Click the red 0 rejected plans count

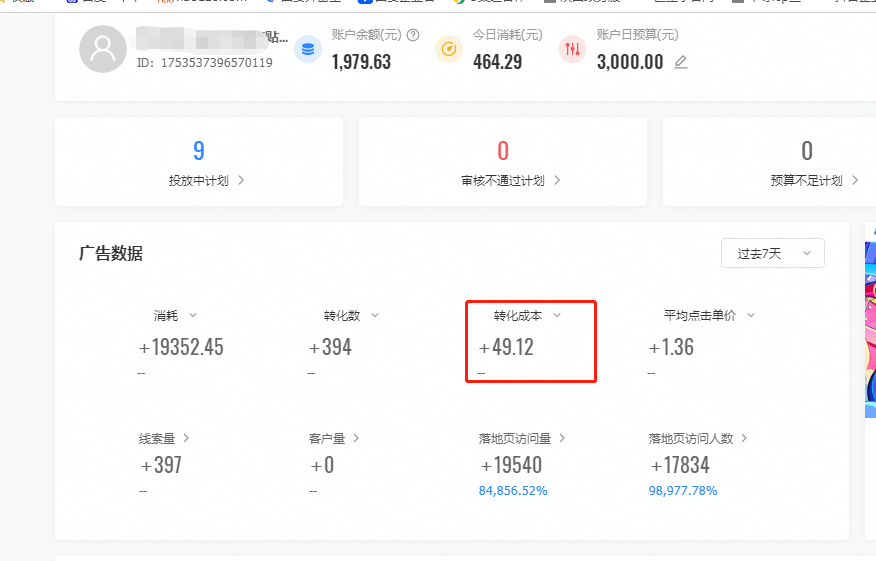pos(503,150)
